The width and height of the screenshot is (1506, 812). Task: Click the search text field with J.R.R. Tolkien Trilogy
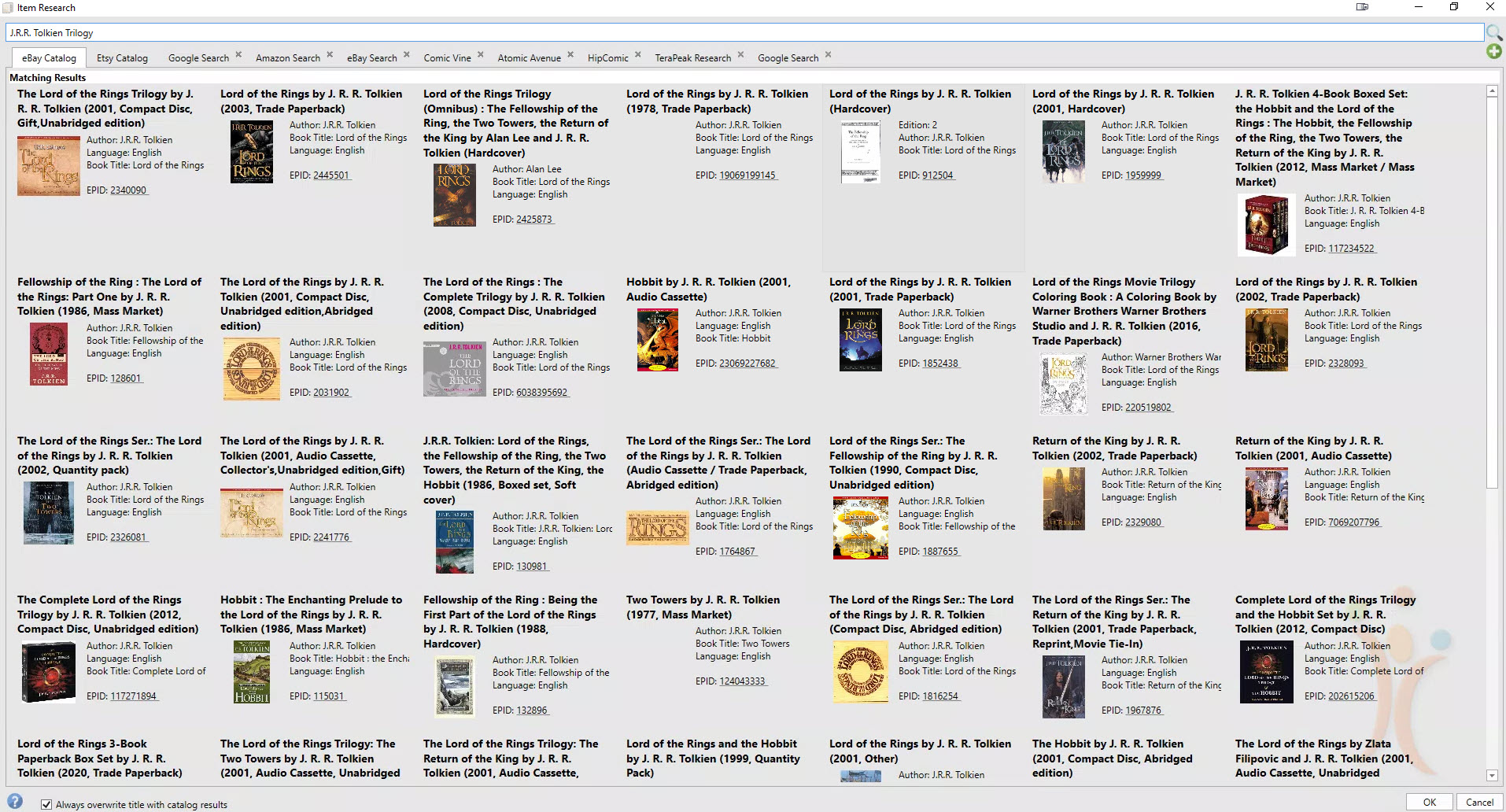(744, 32)
